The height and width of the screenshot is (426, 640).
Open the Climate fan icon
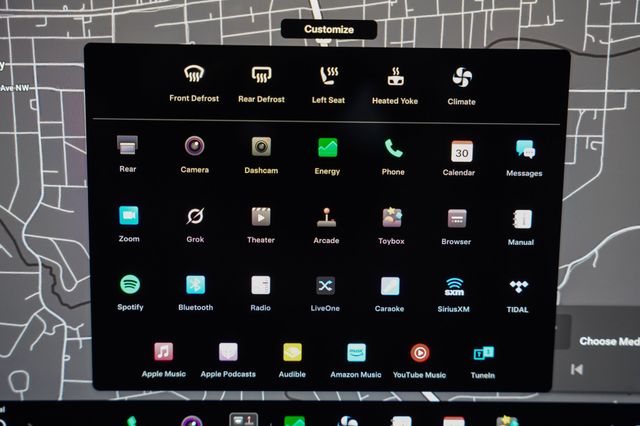[x=462, y=78]
